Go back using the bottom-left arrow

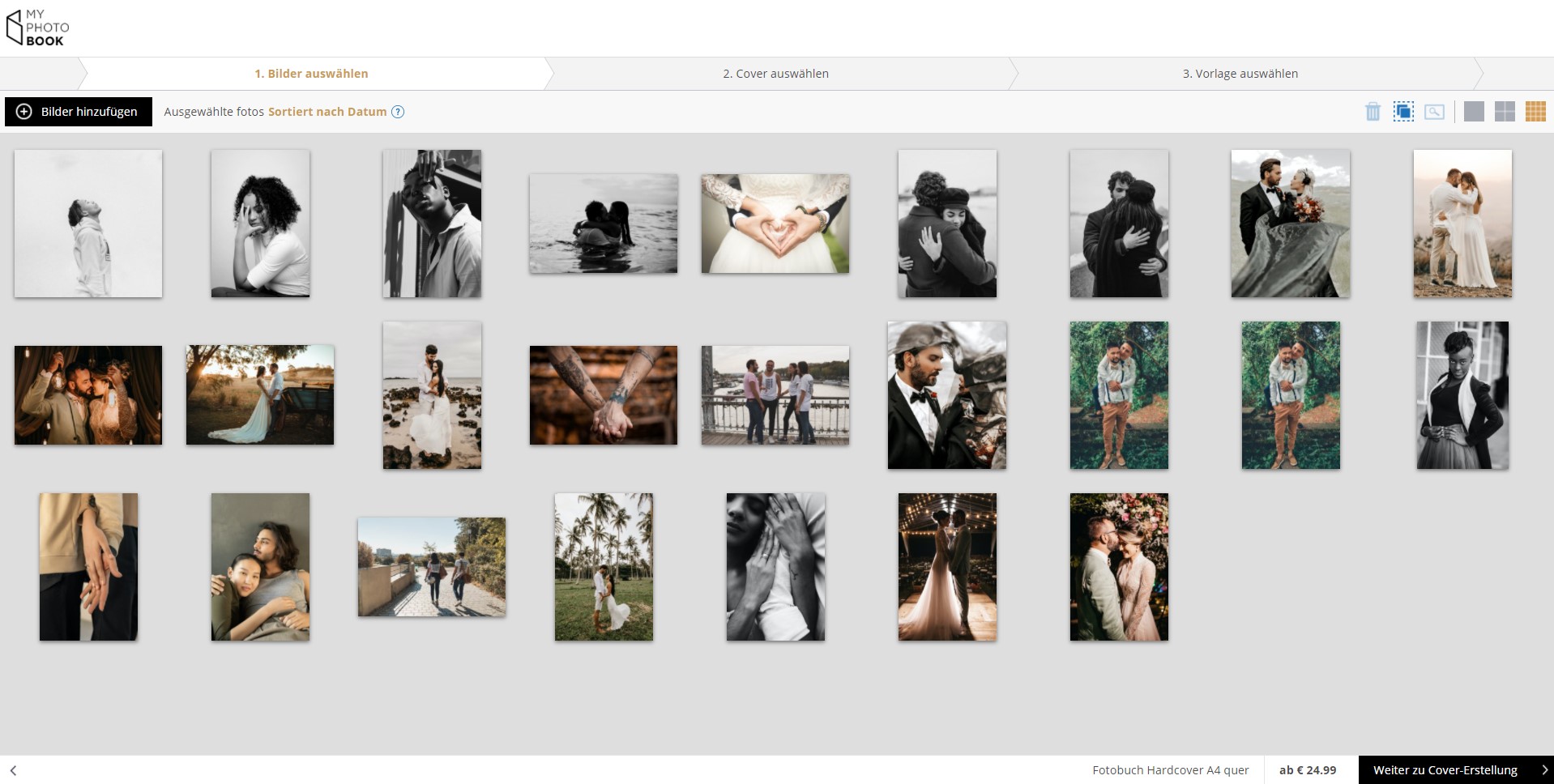pos(13,770)
